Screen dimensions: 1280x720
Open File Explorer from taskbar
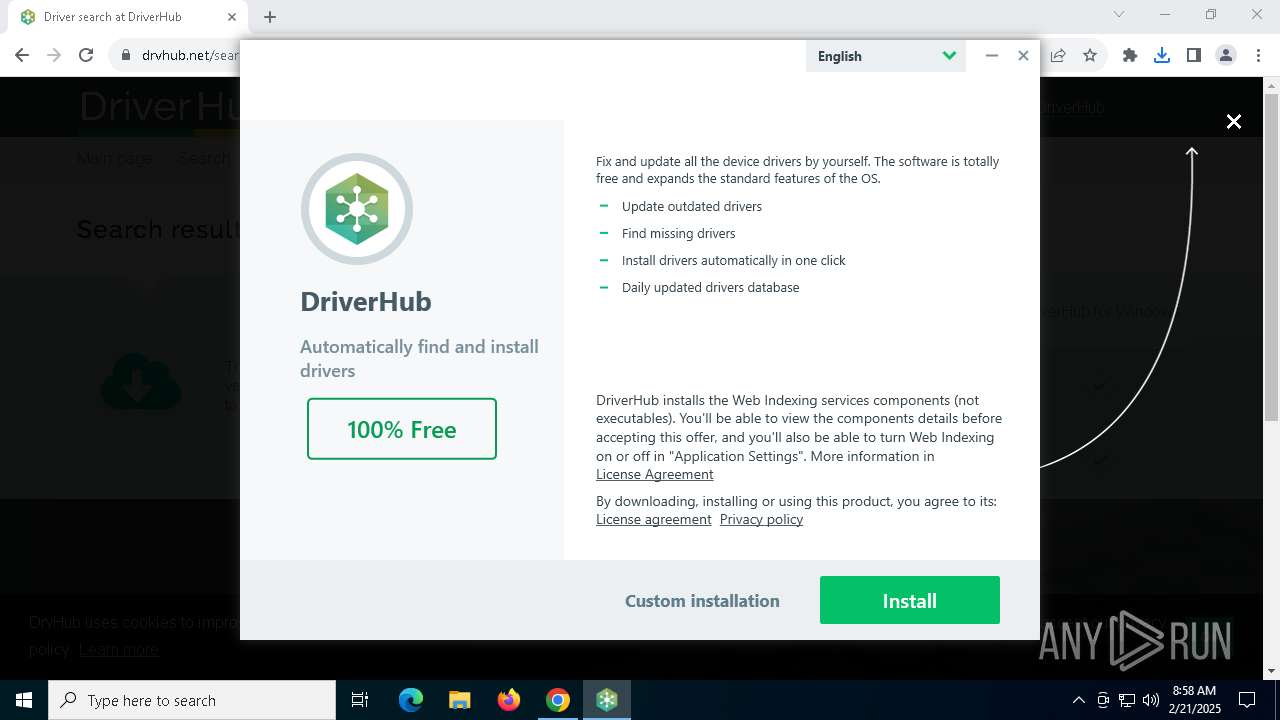point(459,700)
